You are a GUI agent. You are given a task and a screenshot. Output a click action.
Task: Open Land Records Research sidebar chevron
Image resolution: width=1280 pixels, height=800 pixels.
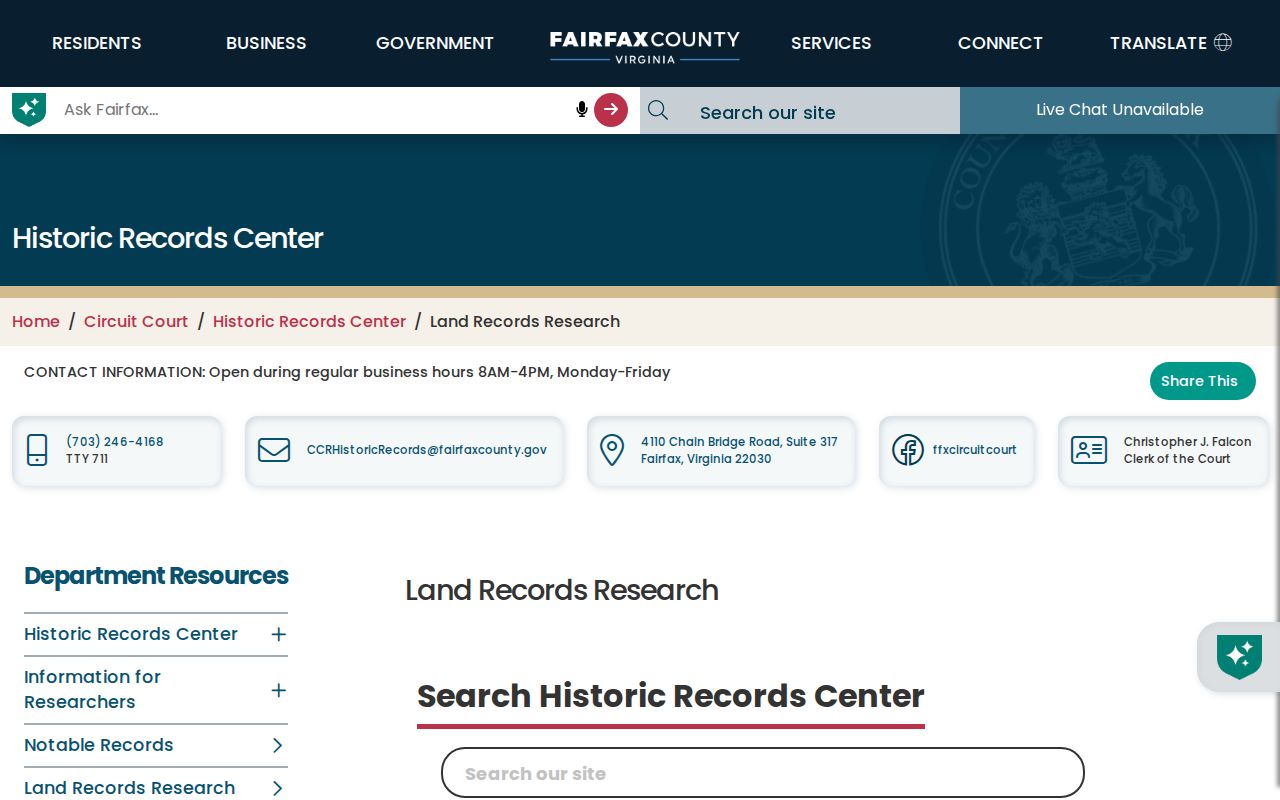[278, 788]
